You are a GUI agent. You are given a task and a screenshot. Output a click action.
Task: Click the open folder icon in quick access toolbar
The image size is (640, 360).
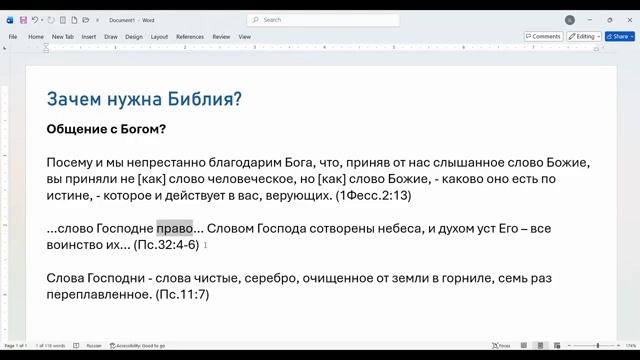(x=86, y=20)
